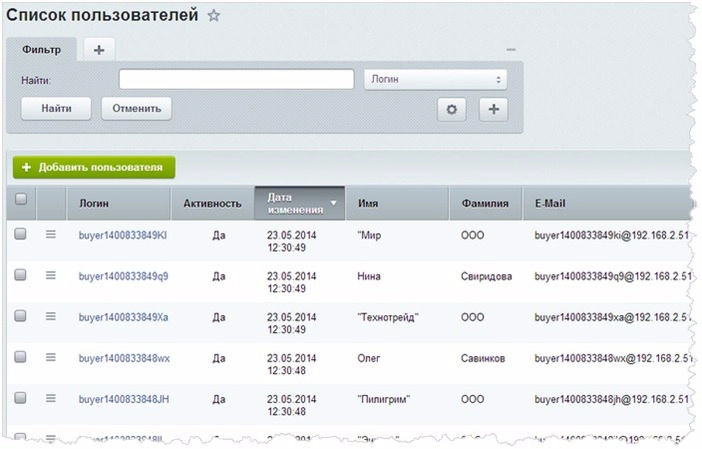Sort the table by the Имя column
The width and height of the screenshot is (702, 449).
click(368, 203)
